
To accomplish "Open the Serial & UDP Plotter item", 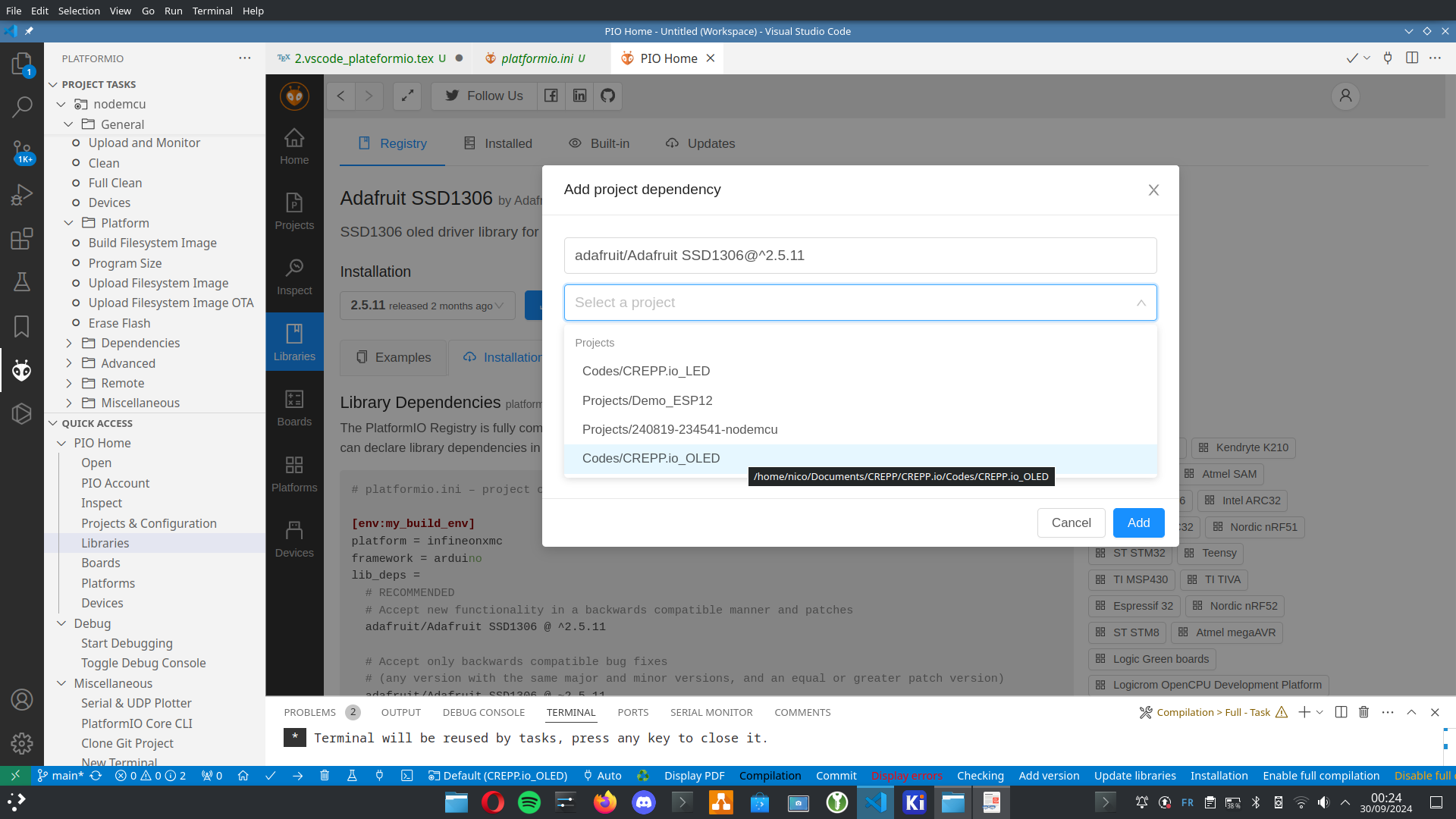I will [136, 703].
